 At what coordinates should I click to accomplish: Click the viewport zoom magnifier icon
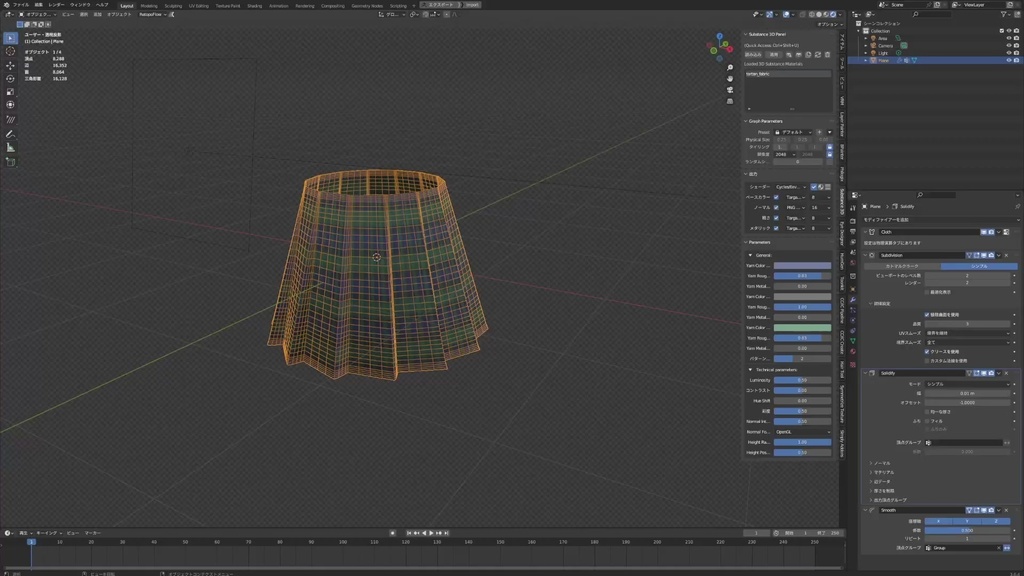729,67
